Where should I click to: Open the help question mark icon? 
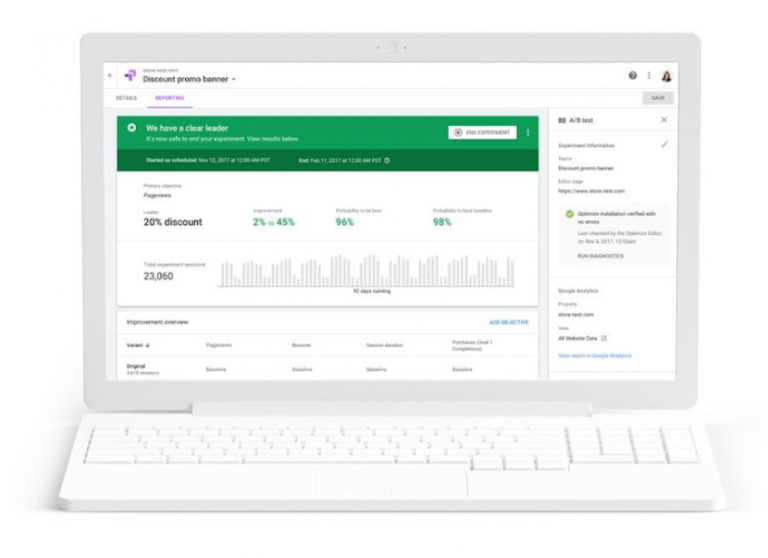(632, 76)
